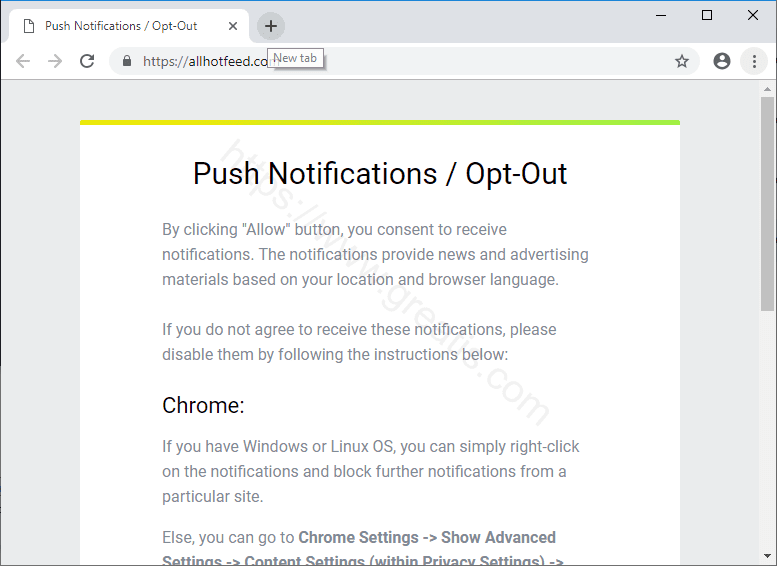This screenshot has height=566, width=777.
Task: Open the user profile icon
Action: (722, 61)
